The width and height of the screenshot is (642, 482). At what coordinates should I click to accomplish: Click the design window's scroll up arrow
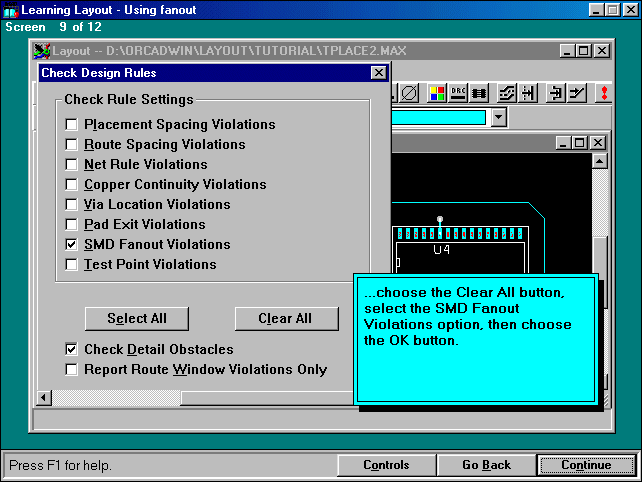pos(599,161)
